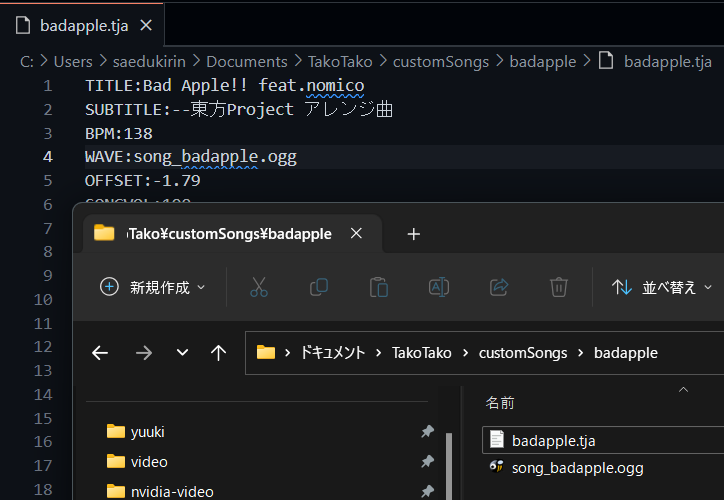Click badapple.tja file in the editor breadcrumb
This screenshot has height=500, width=724.
point(667,61)
